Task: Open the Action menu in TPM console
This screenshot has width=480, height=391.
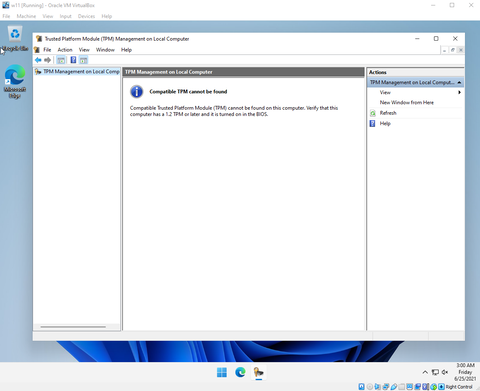Action: coord(65,50)
